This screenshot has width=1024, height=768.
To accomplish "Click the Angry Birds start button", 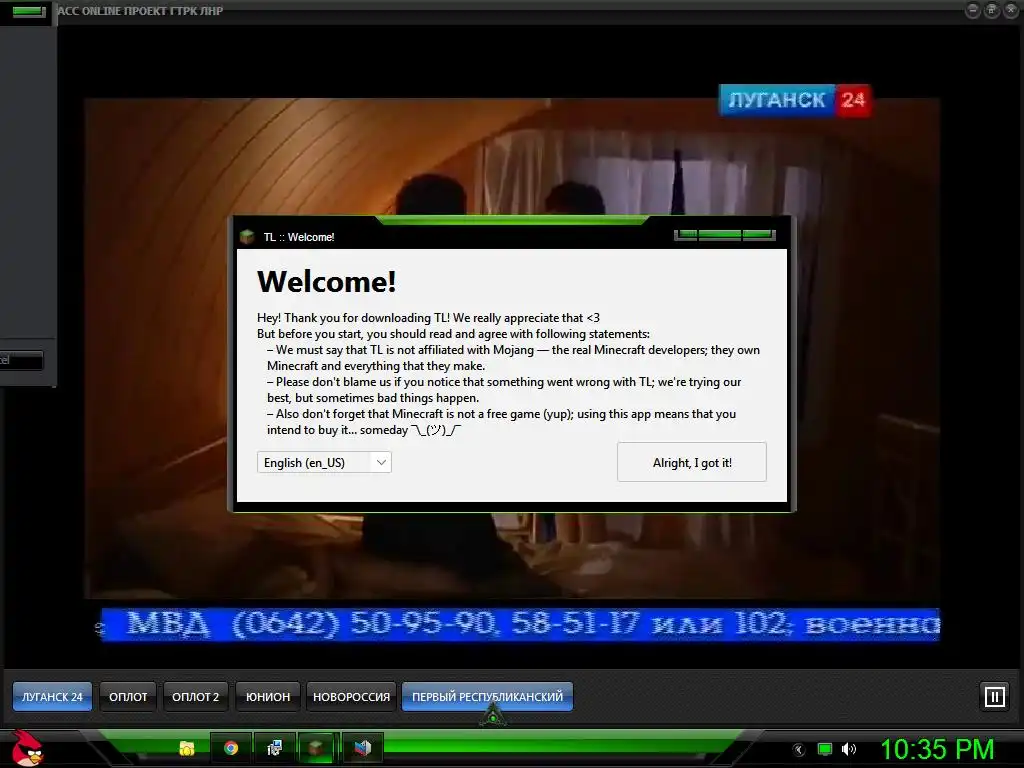I will (27, 748).
